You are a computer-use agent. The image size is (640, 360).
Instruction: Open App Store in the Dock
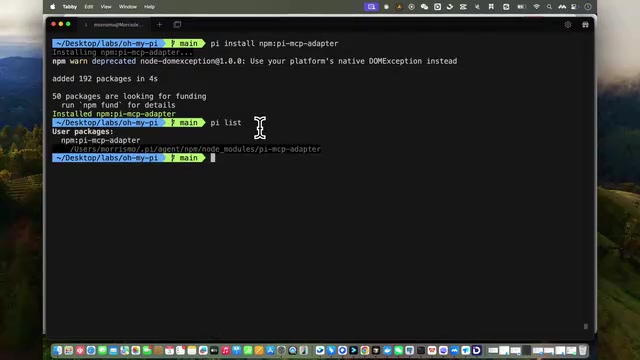270,350
